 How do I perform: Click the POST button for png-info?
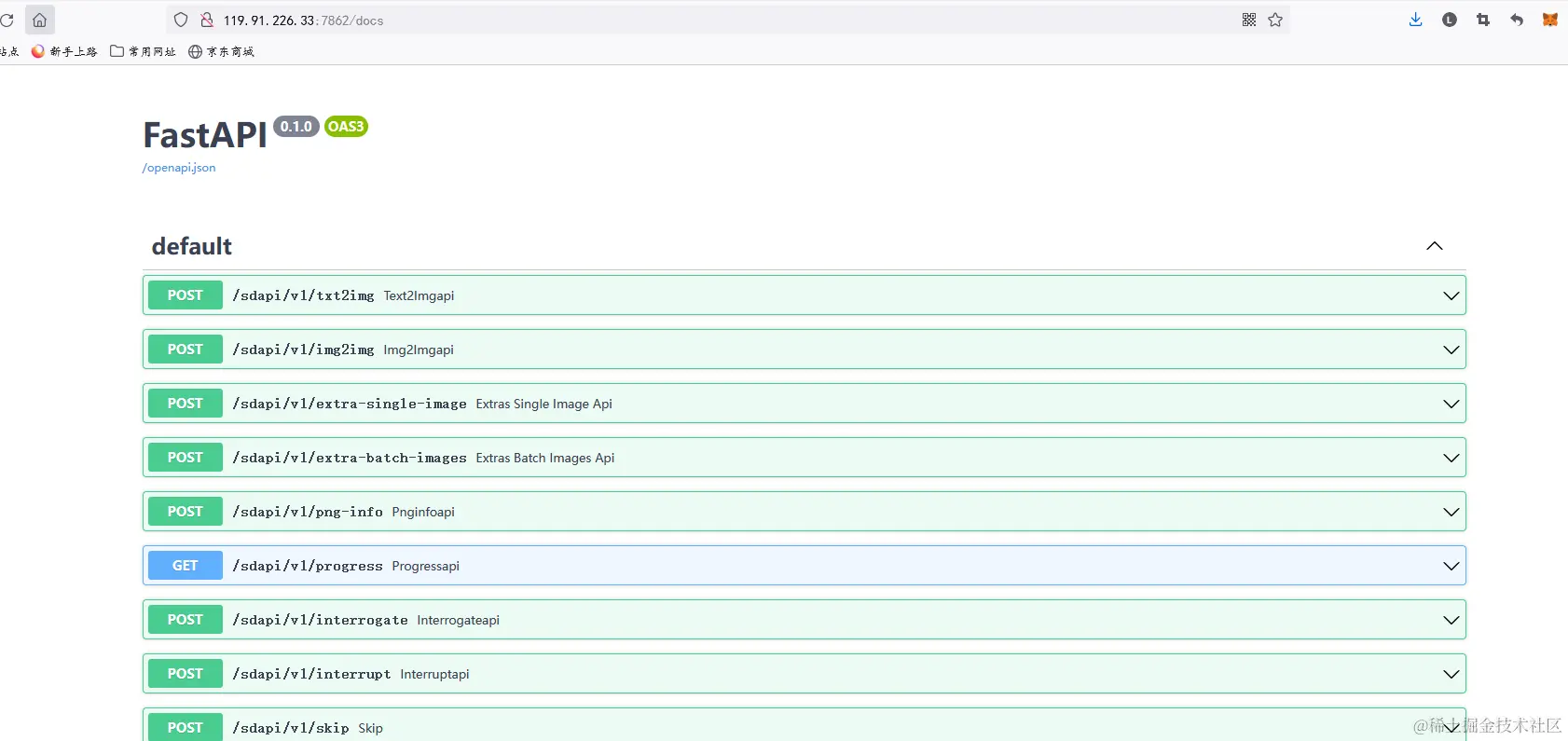click(x=186, y=512)
